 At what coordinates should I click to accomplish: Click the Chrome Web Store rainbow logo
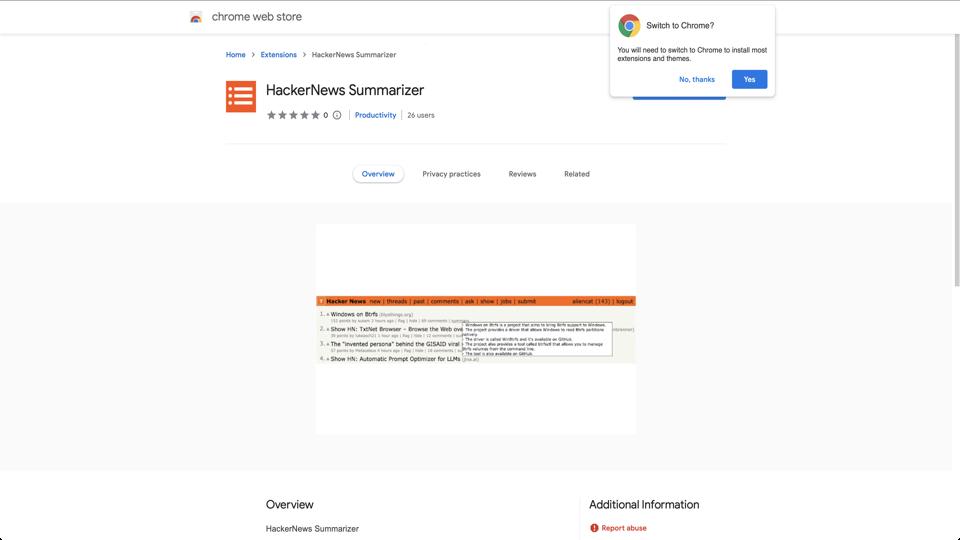click(196, 17)
